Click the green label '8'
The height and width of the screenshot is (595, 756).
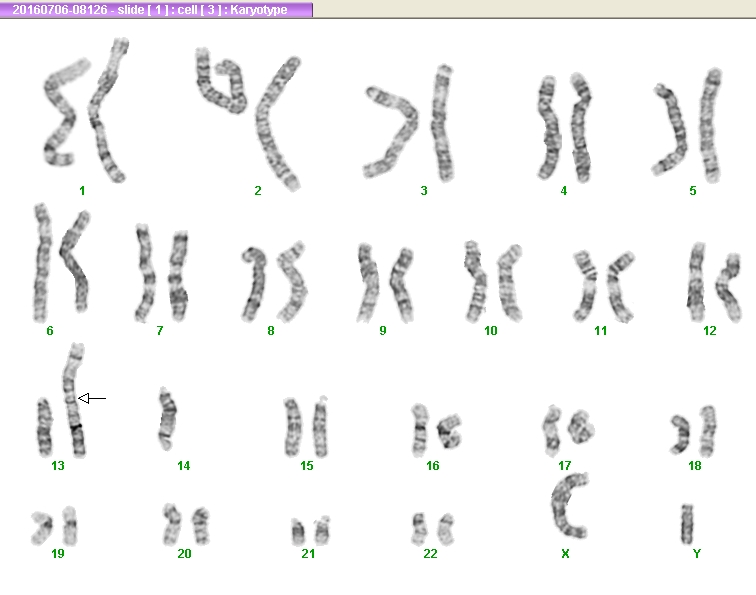[271, 331]
